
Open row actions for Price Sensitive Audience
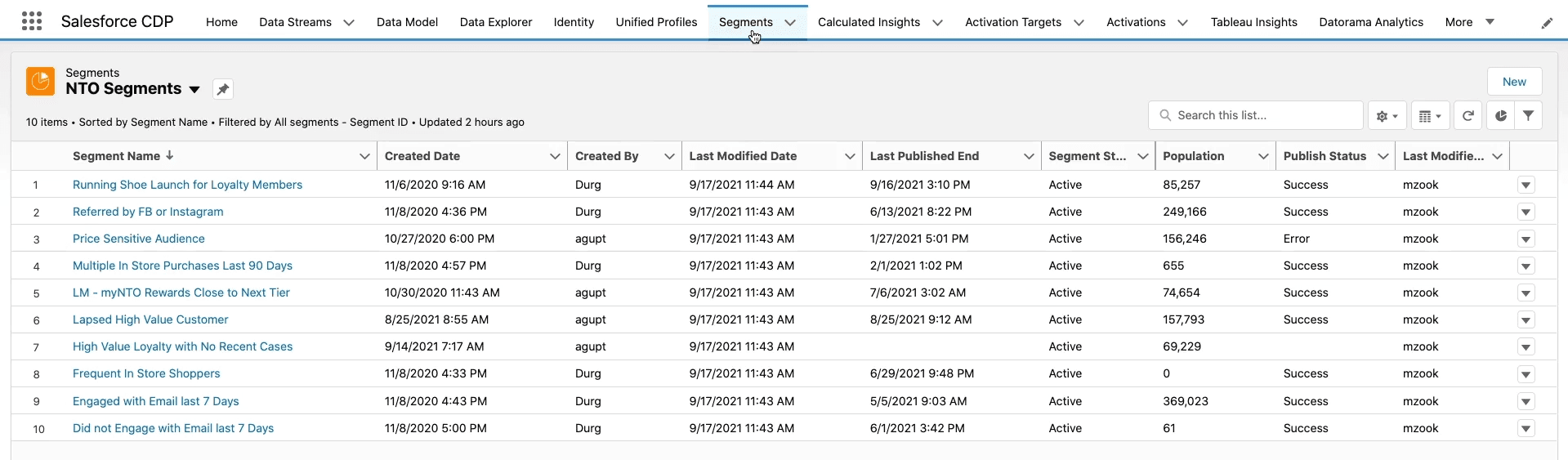pyautogui.click(x=1526, y=239)
